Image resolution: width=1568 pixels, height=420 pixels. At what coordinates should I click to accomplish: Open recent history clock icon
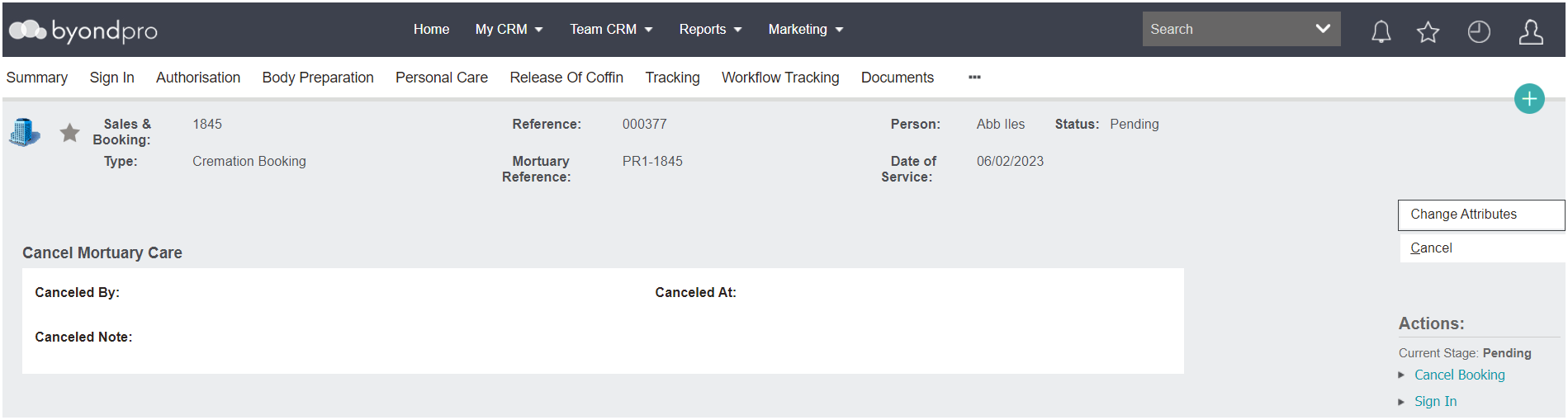1479,31
